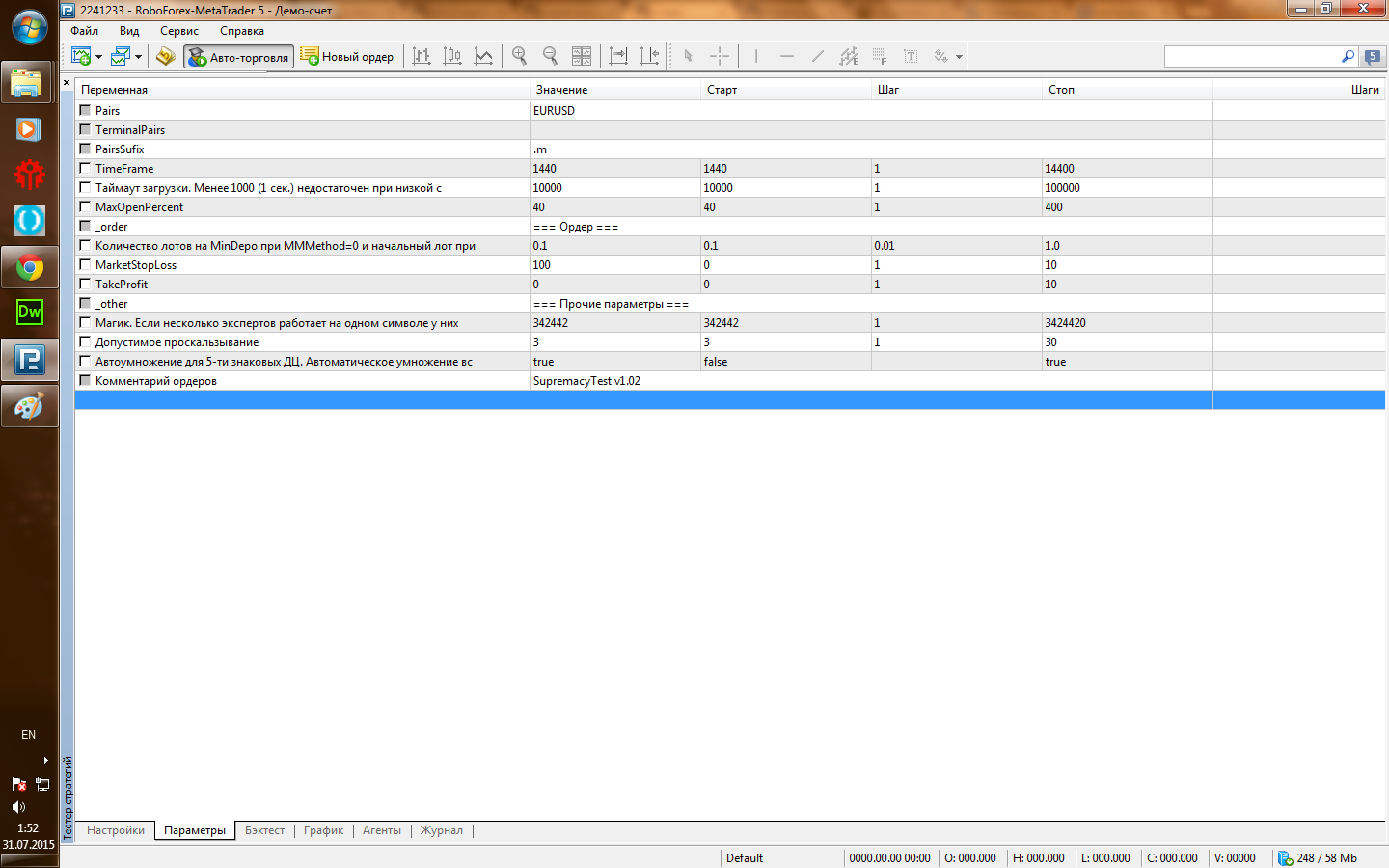Open the Справка menu
This screenshot has width=1389, height=868.
[x=242, y=31]
